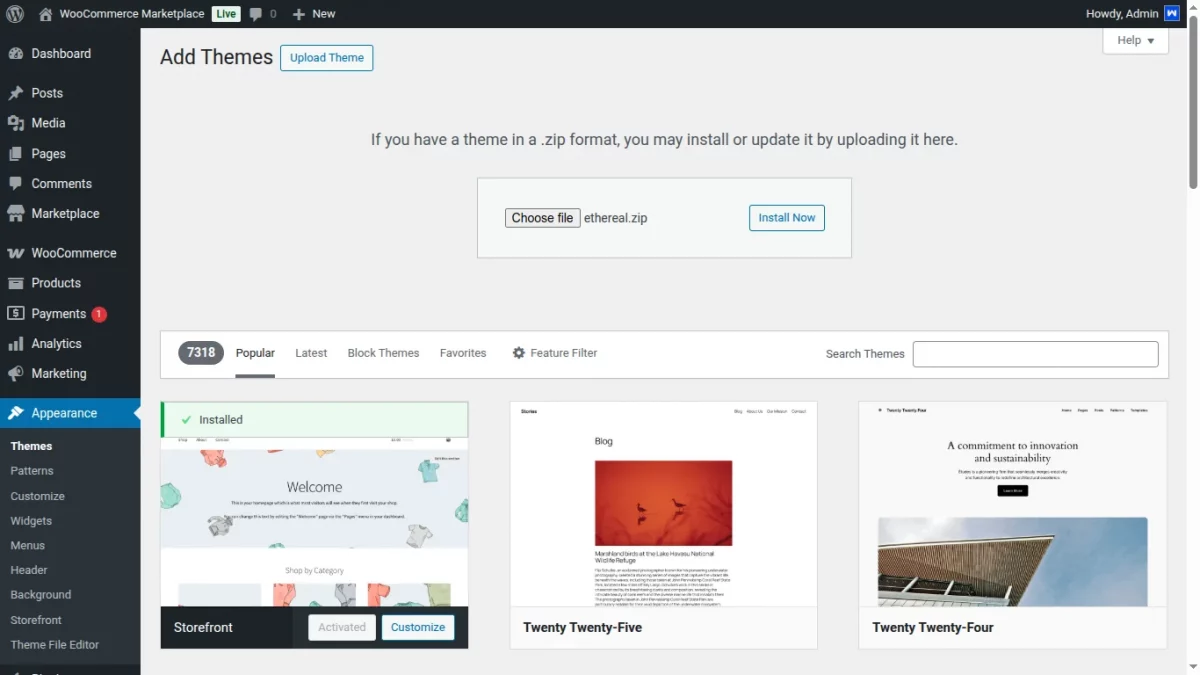Click the Install Now button

(x=786, y=218)
